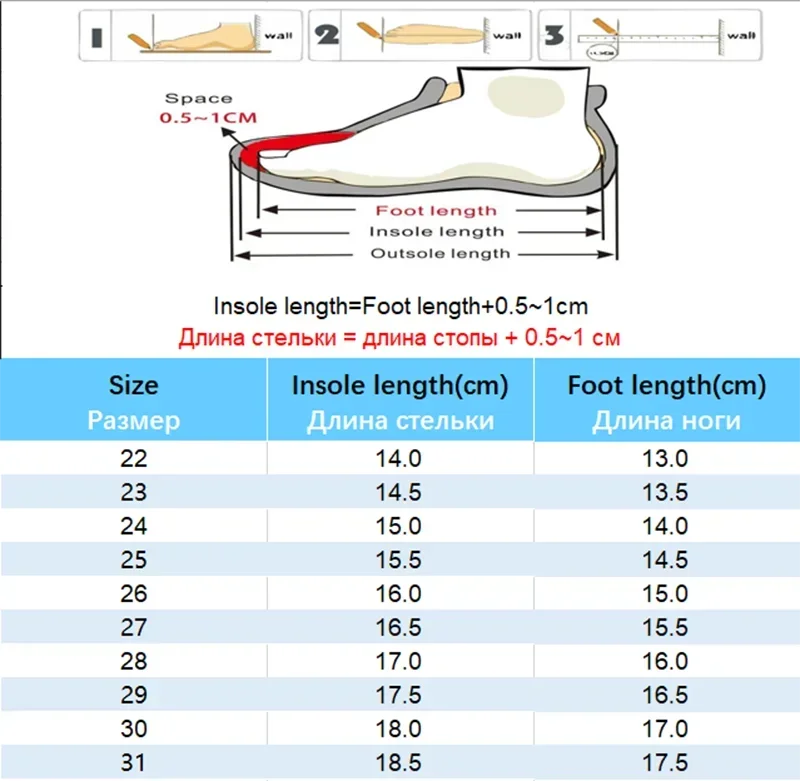
Task: Click the 'Outsole length' diagram label
Action: pos(440,254)
